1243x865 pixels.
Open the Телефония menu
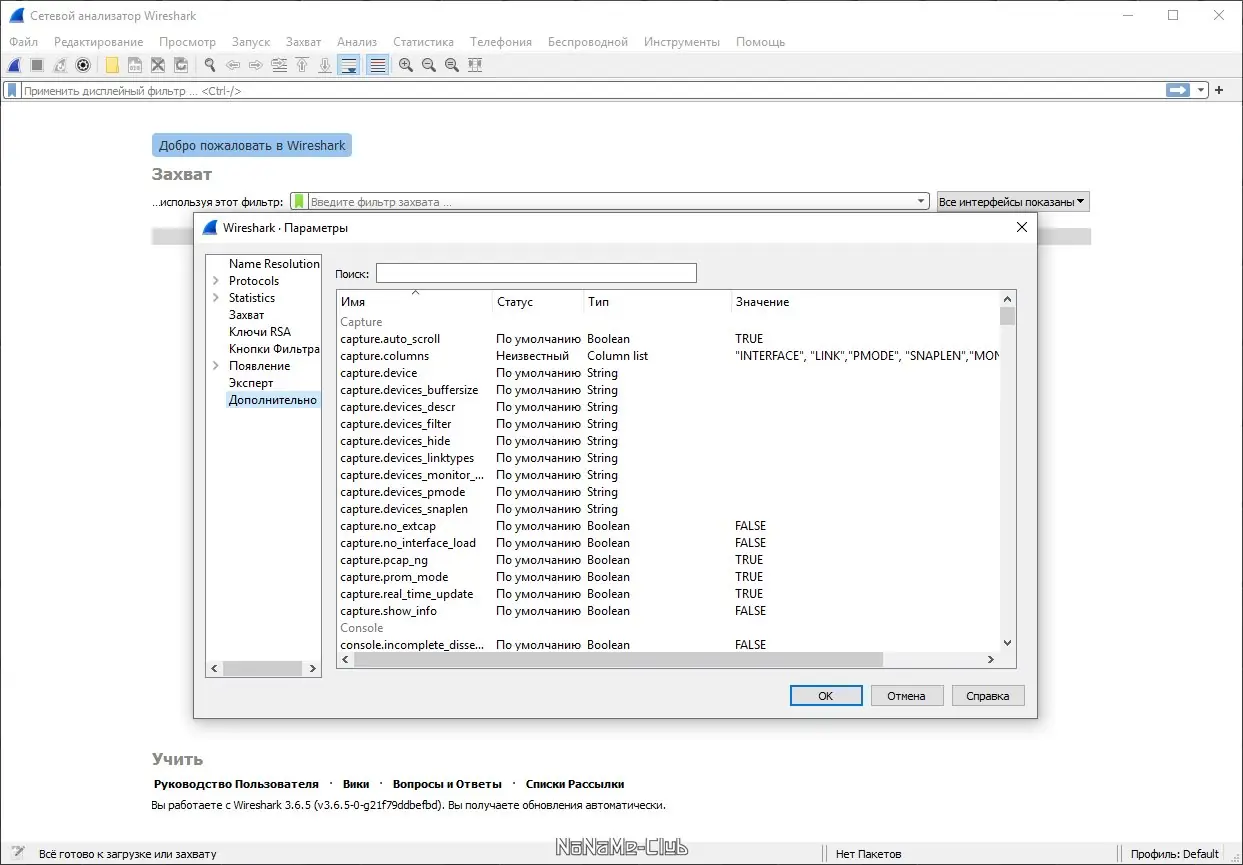tap(500, 42)
